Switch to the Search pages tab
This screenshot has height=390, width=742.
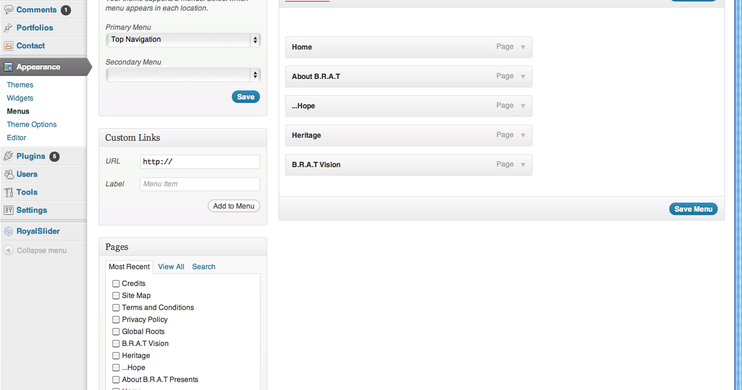pos(203,267)
